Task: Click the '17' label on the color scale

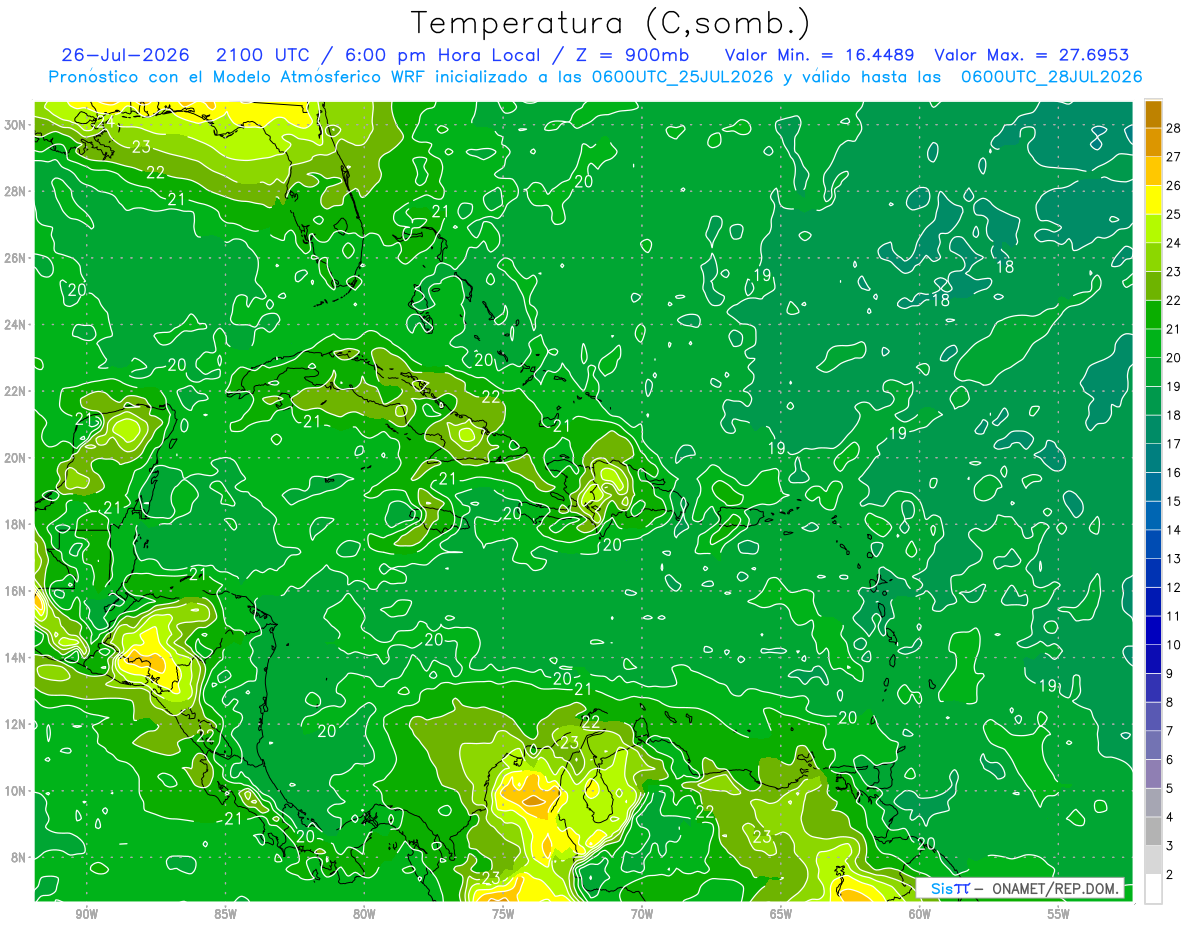Action: coord(1174,444)
